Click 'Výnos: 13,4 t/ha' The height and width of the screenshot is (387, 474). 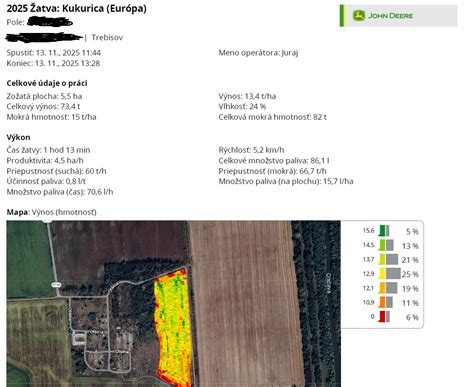[x=247, y=96]
